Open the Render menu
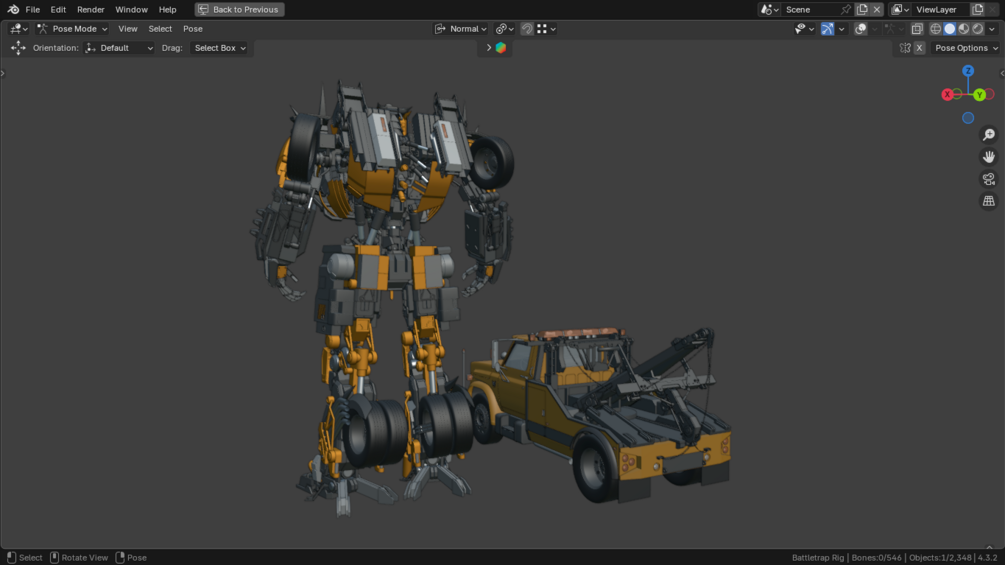1005x565 pixels. coord(90,10)
